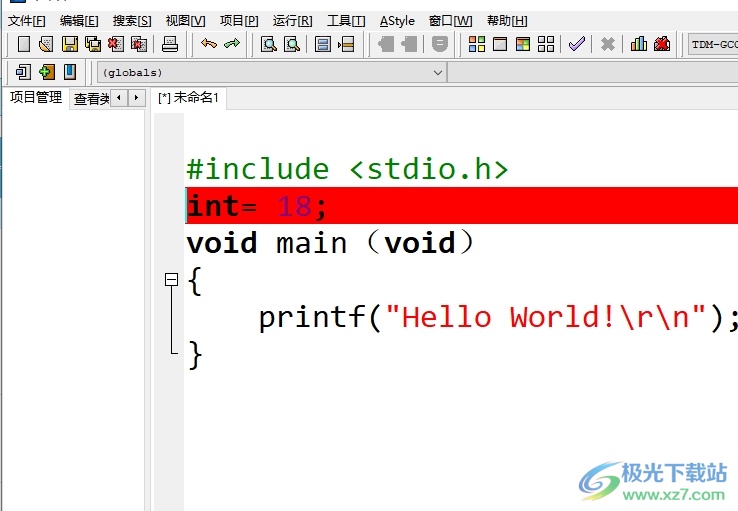Open the 项目[P] menu
The height and width of the screenshot is (511, 738).
click(239, 21)
